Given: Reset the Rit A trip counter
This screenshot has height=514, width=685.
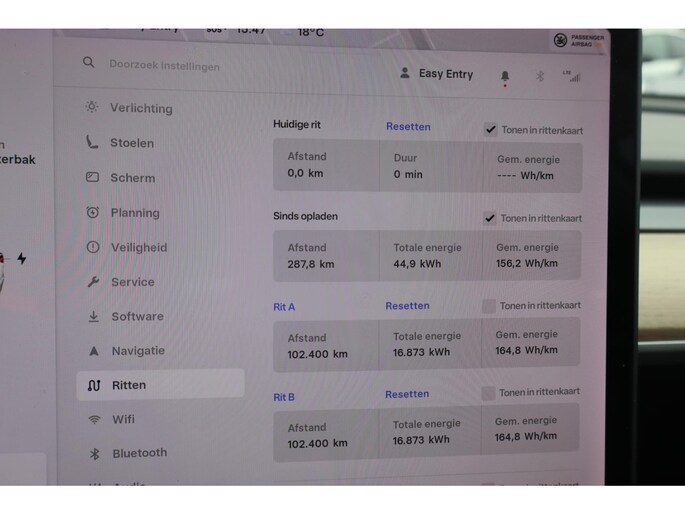Looking at the screenshot, I should pyautogui.click(x=407, y=306).
